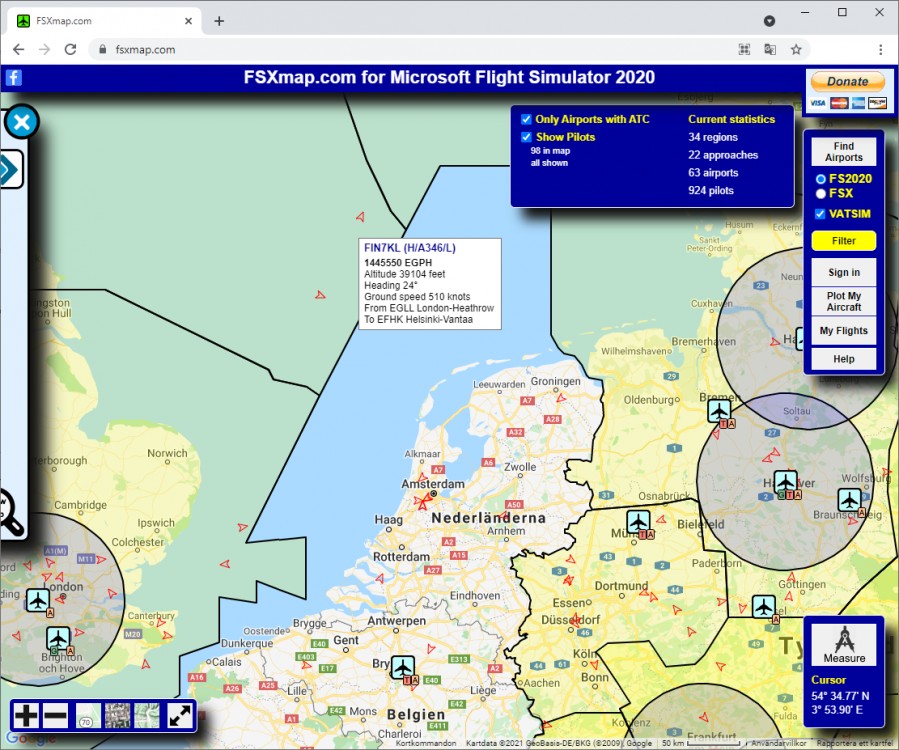Disable the Show Pilots checkbox
Image resolution: width=899 pixels, height=750 pixels.
[526, 137]
